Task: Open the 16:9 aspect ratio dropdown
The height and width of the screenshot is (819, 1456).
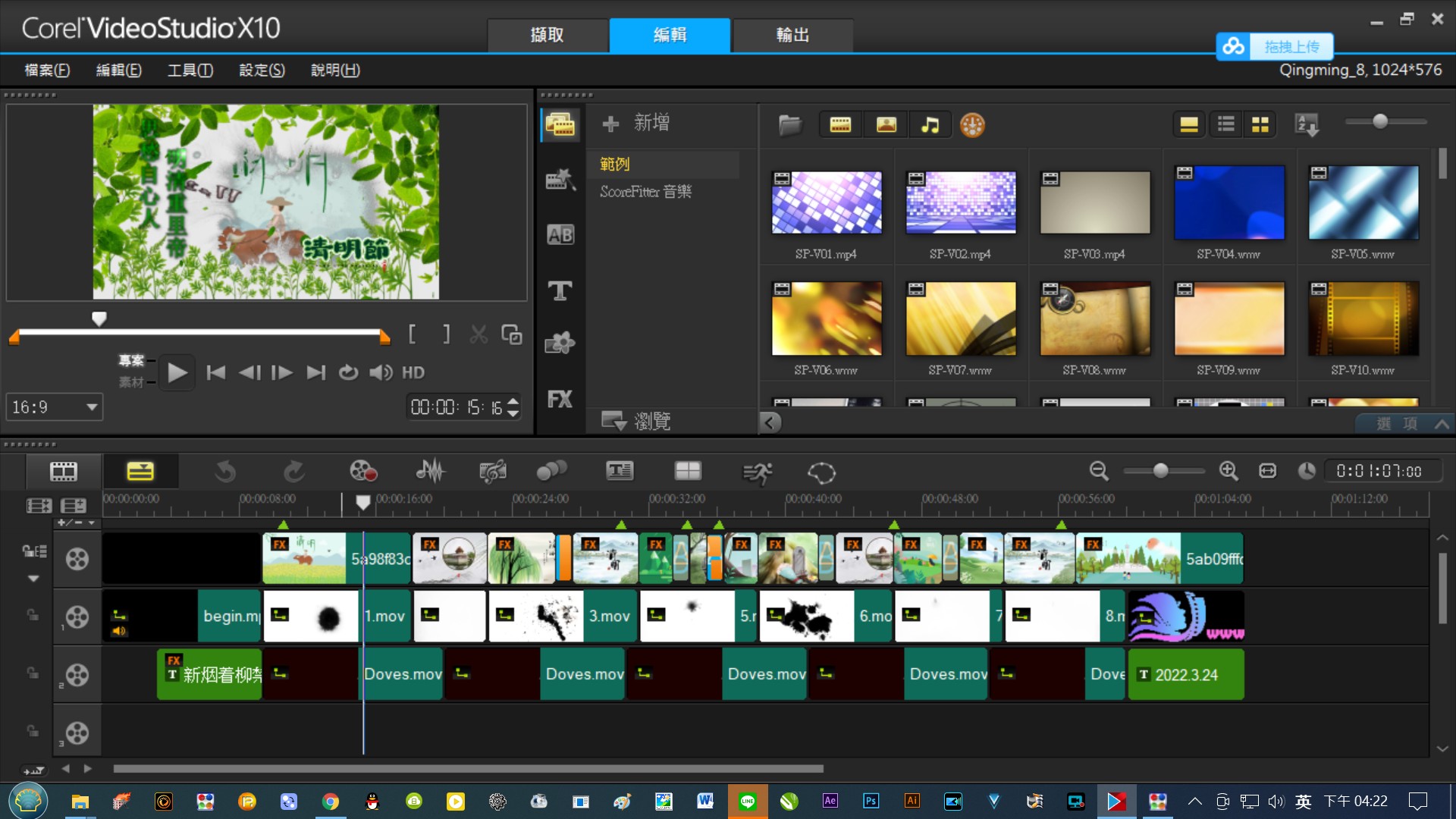Action: pyautogui.click(x=55, y=407)
